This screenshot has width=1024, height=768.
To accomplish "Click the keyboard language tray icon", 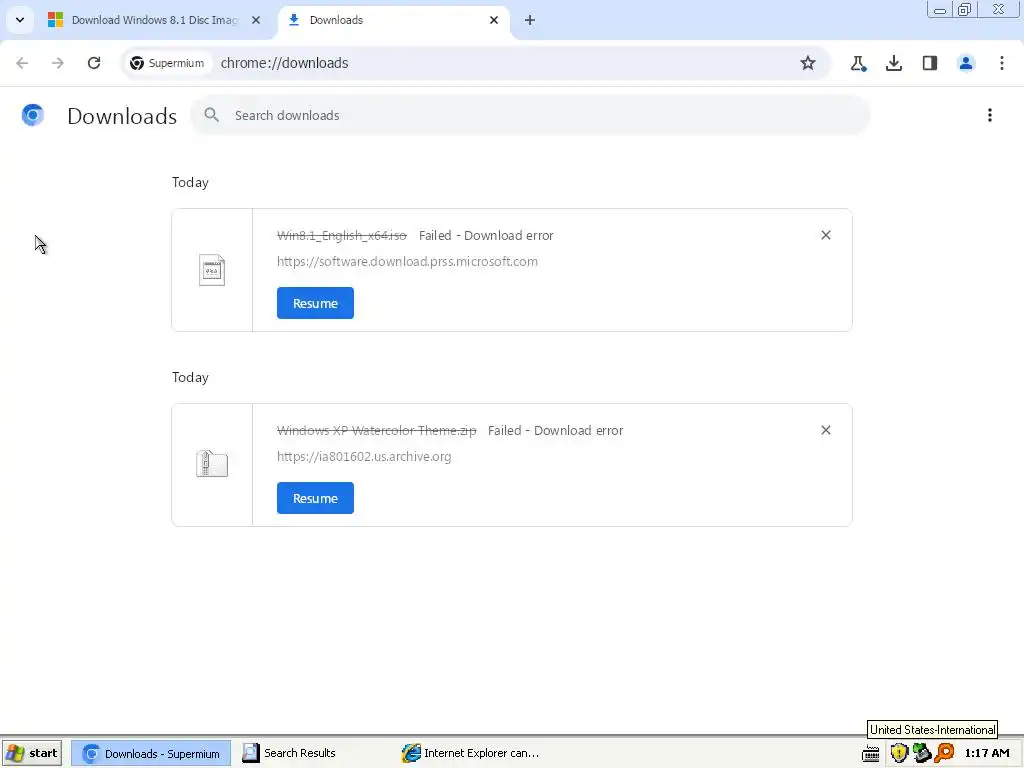I will [871, 754].
